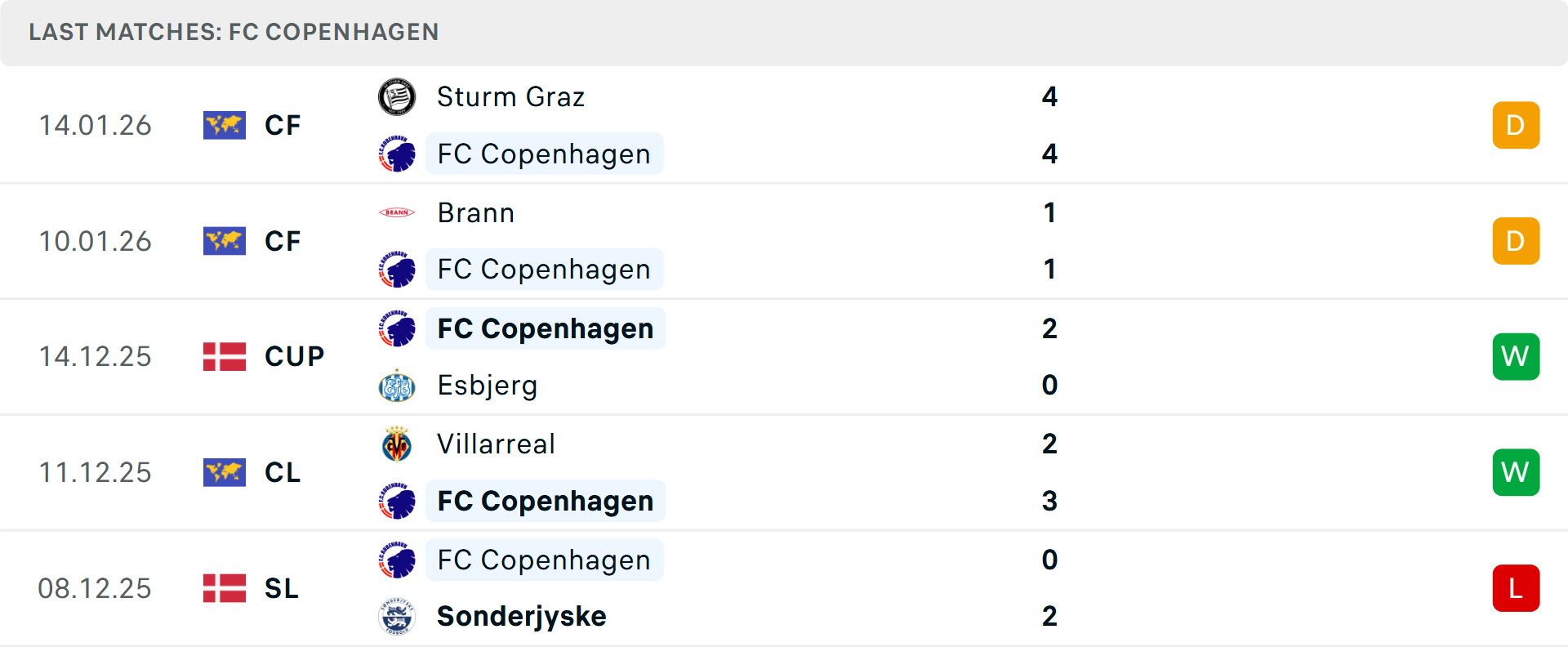Select the 08.12.25 match date

tap(95, 588)
